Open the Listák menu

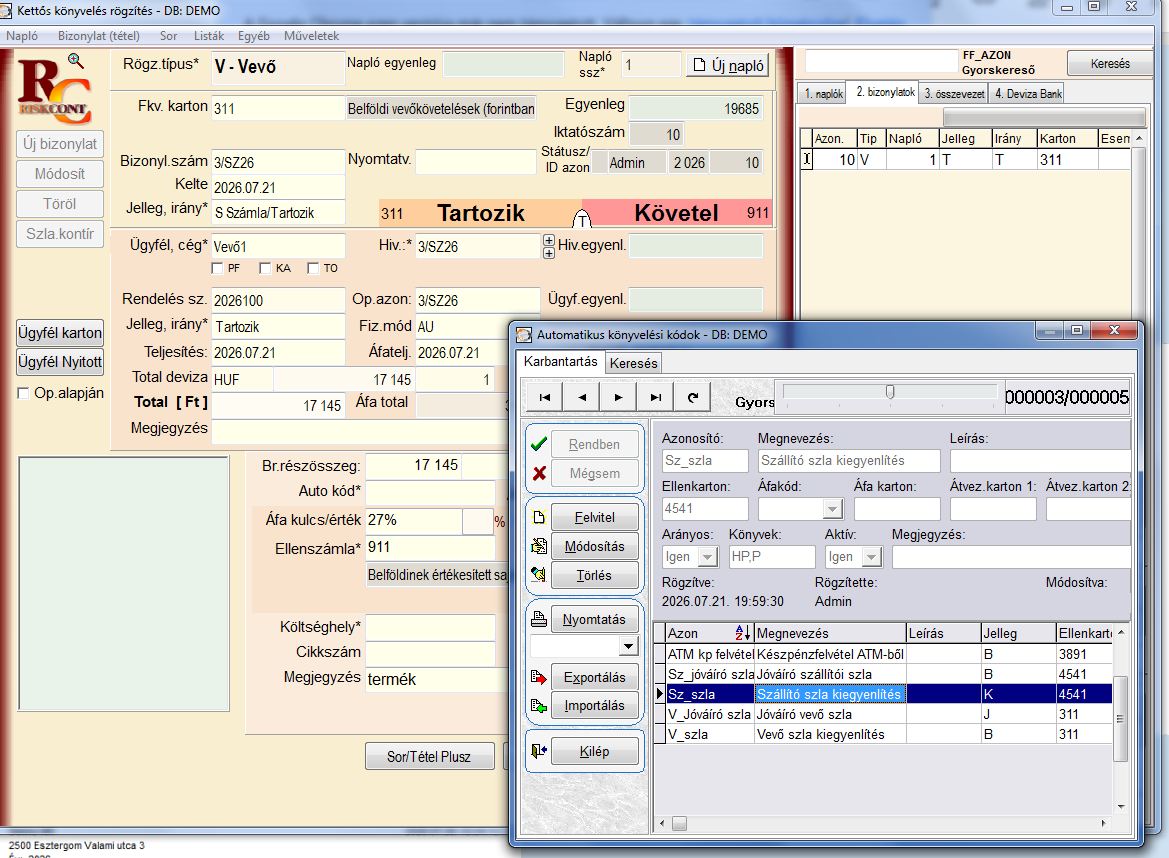pos(209,36)
